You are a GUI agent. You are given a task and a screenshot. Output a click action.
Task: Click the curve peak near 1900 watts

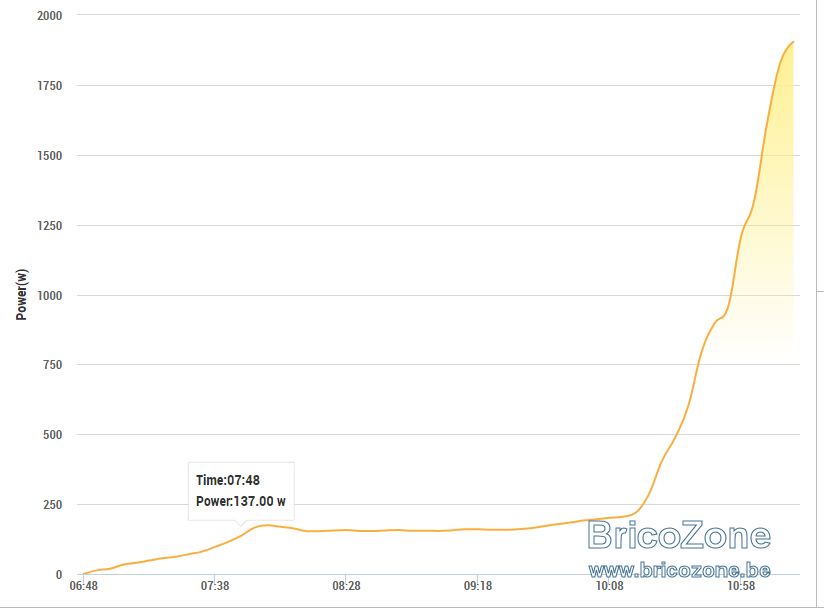(792, 42)
